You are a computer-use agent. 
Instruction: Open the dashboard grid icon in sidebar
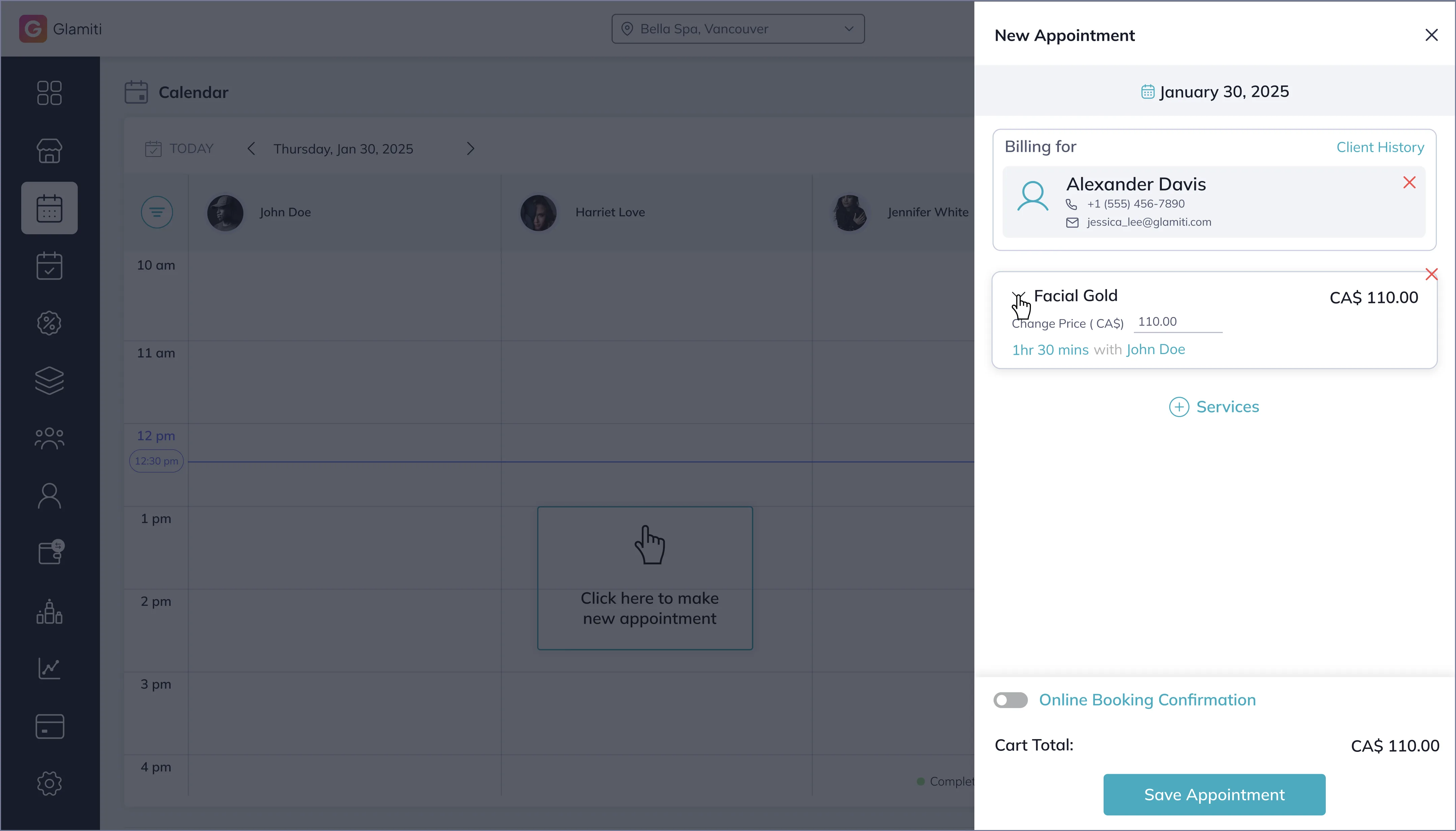(x=49, y=93)
